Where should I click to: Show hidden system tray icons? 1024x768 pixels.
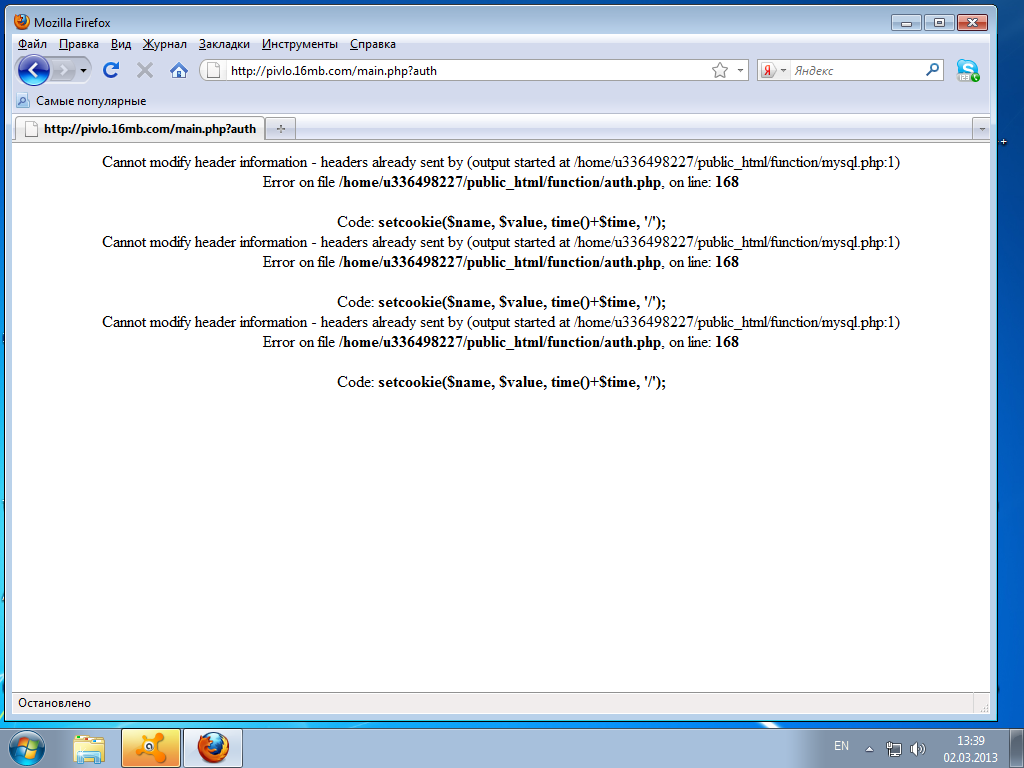(x=869, y=748)
